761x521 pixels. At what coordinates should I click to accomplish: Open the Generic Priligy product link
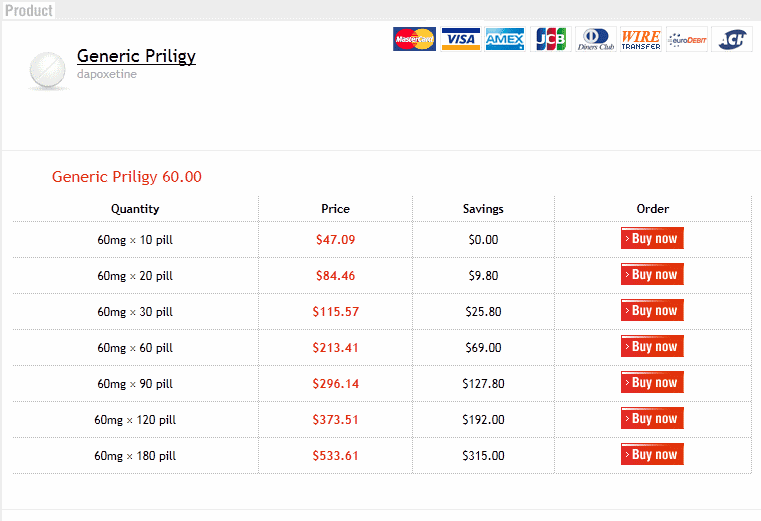click(x=136, y=56)
